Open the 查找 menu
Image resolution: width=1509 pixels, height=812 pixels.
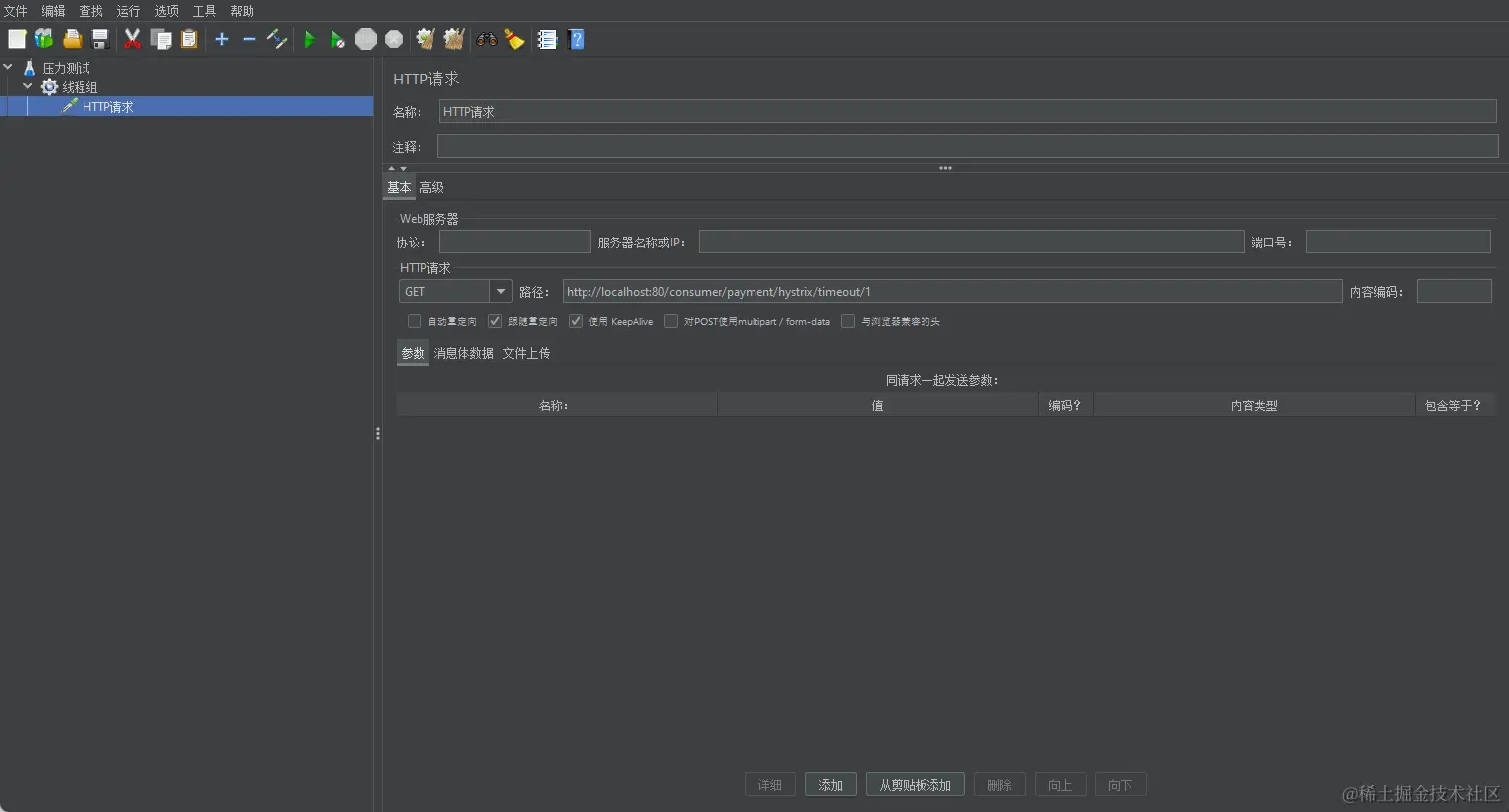pos(91,11)
